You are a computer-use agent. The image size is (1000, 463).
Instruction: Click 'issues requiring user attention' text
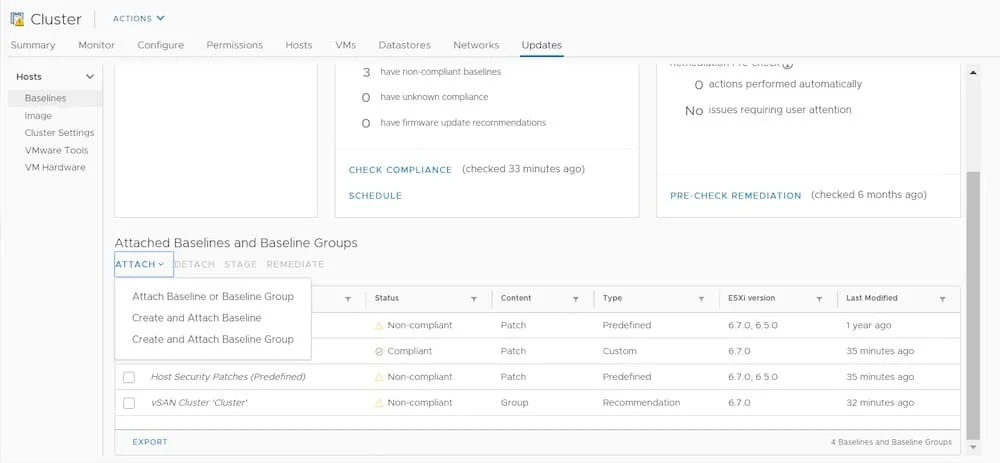(780, 110)
